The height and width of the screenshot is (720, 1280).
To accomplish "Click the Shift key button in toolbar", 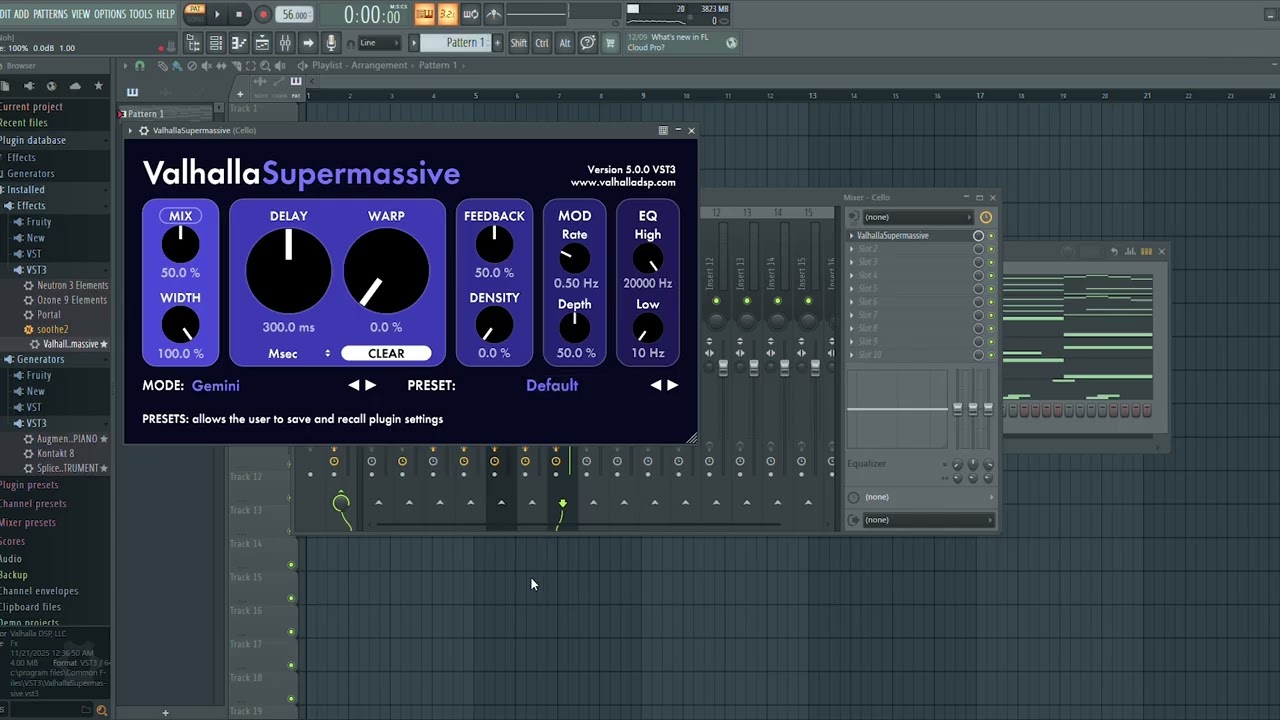I will coord(518,43).
